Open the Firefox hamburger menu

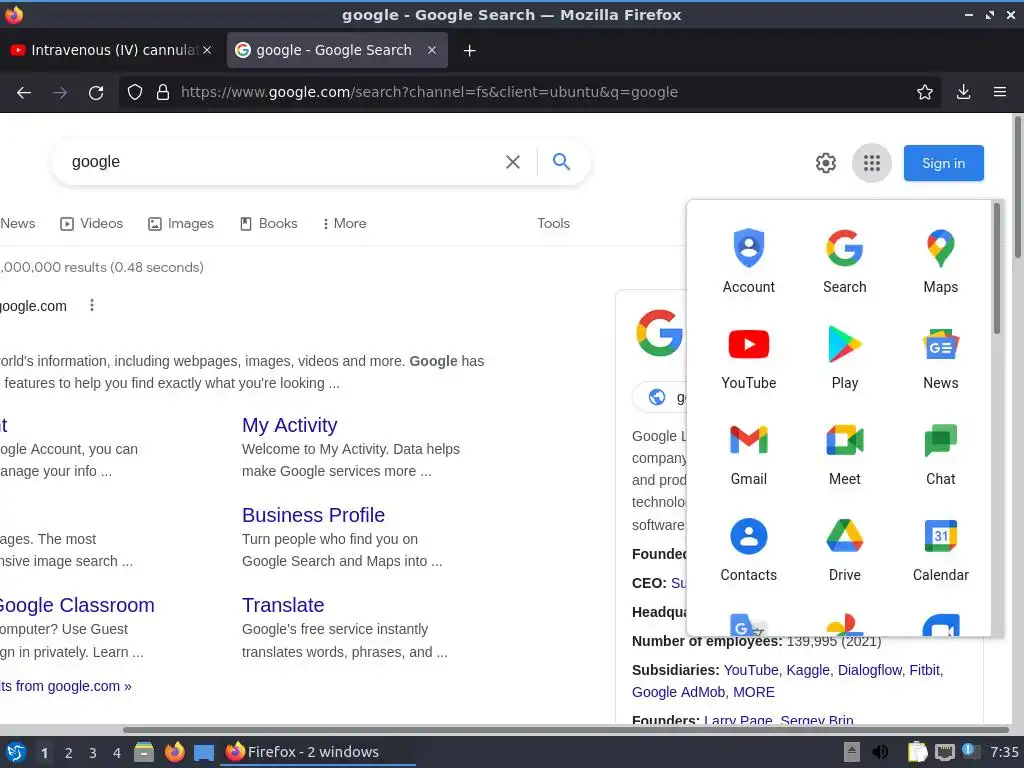pos(999,92)
